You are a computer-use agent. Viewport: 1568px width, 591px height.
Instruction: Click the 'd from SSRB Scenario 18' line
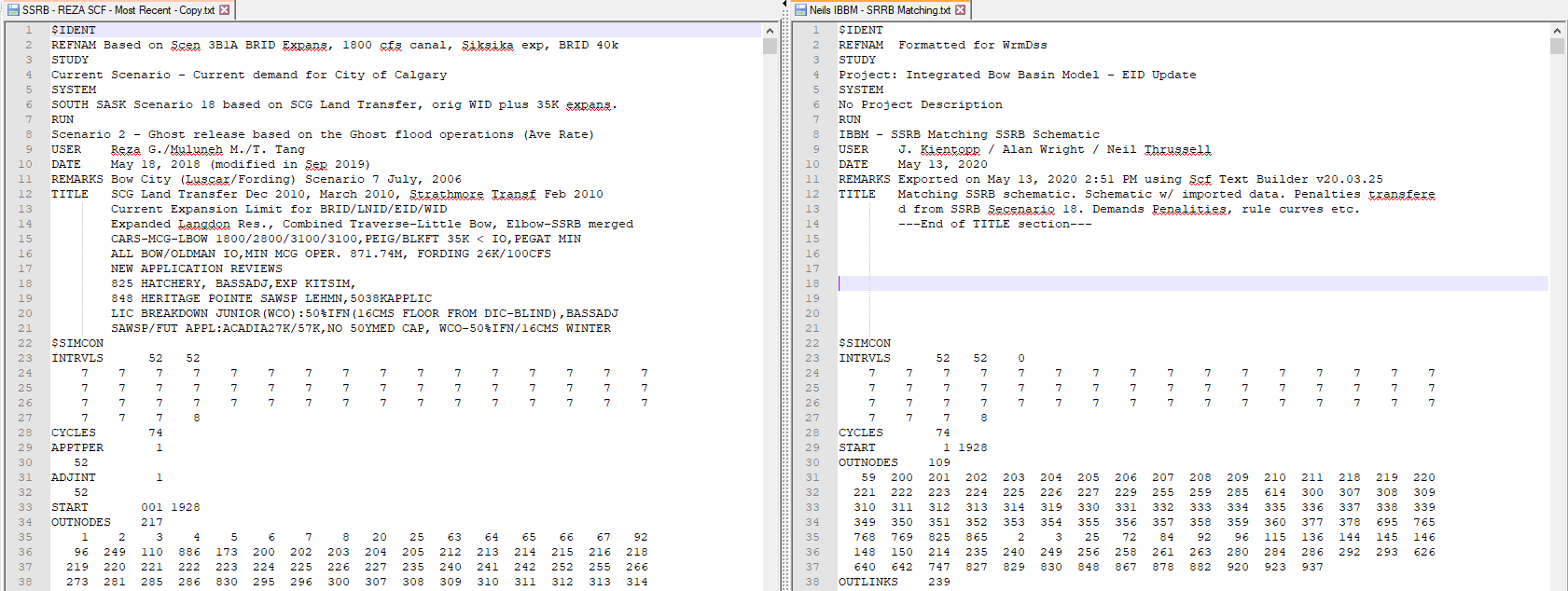point(1130,209)
